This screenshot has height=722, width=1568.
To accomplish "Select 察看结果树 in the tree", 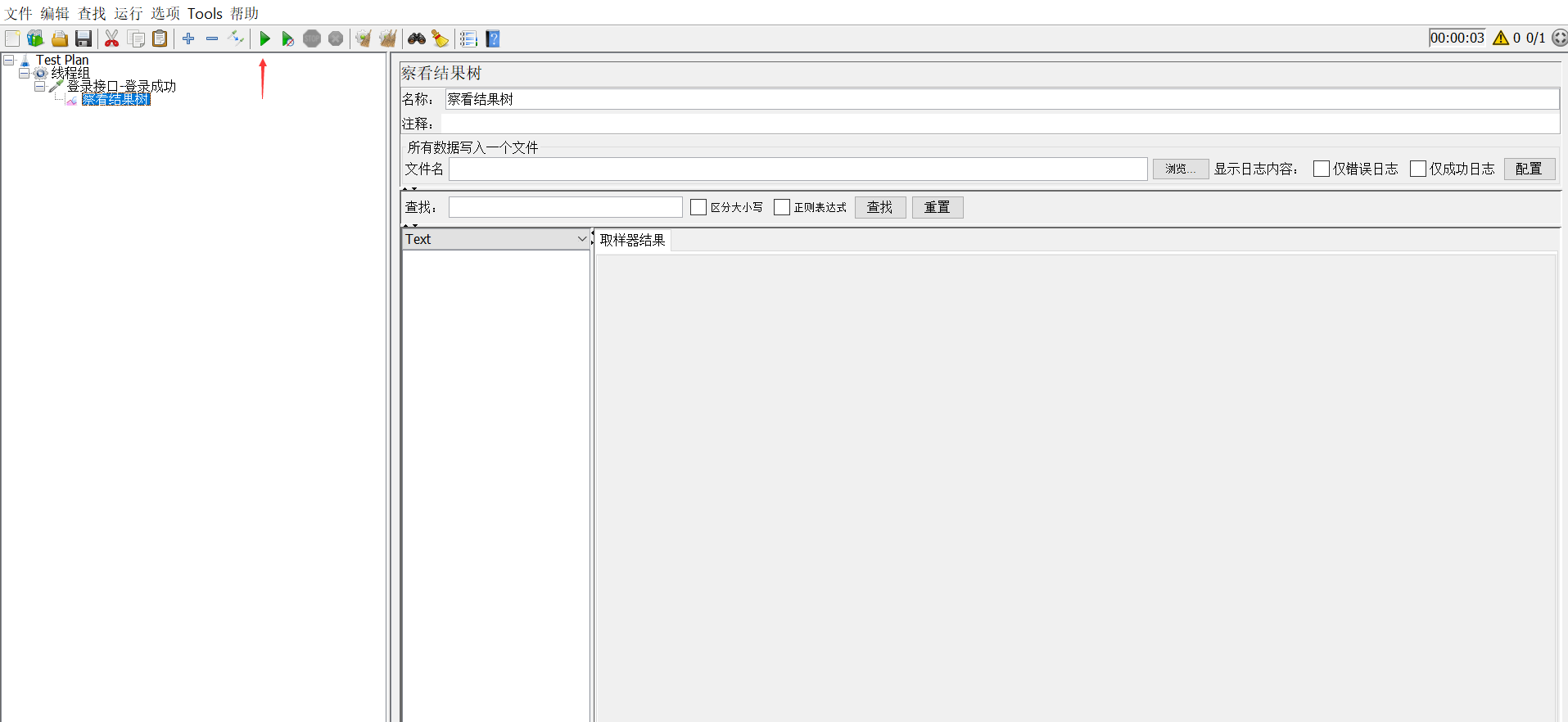I will [116, 99].
